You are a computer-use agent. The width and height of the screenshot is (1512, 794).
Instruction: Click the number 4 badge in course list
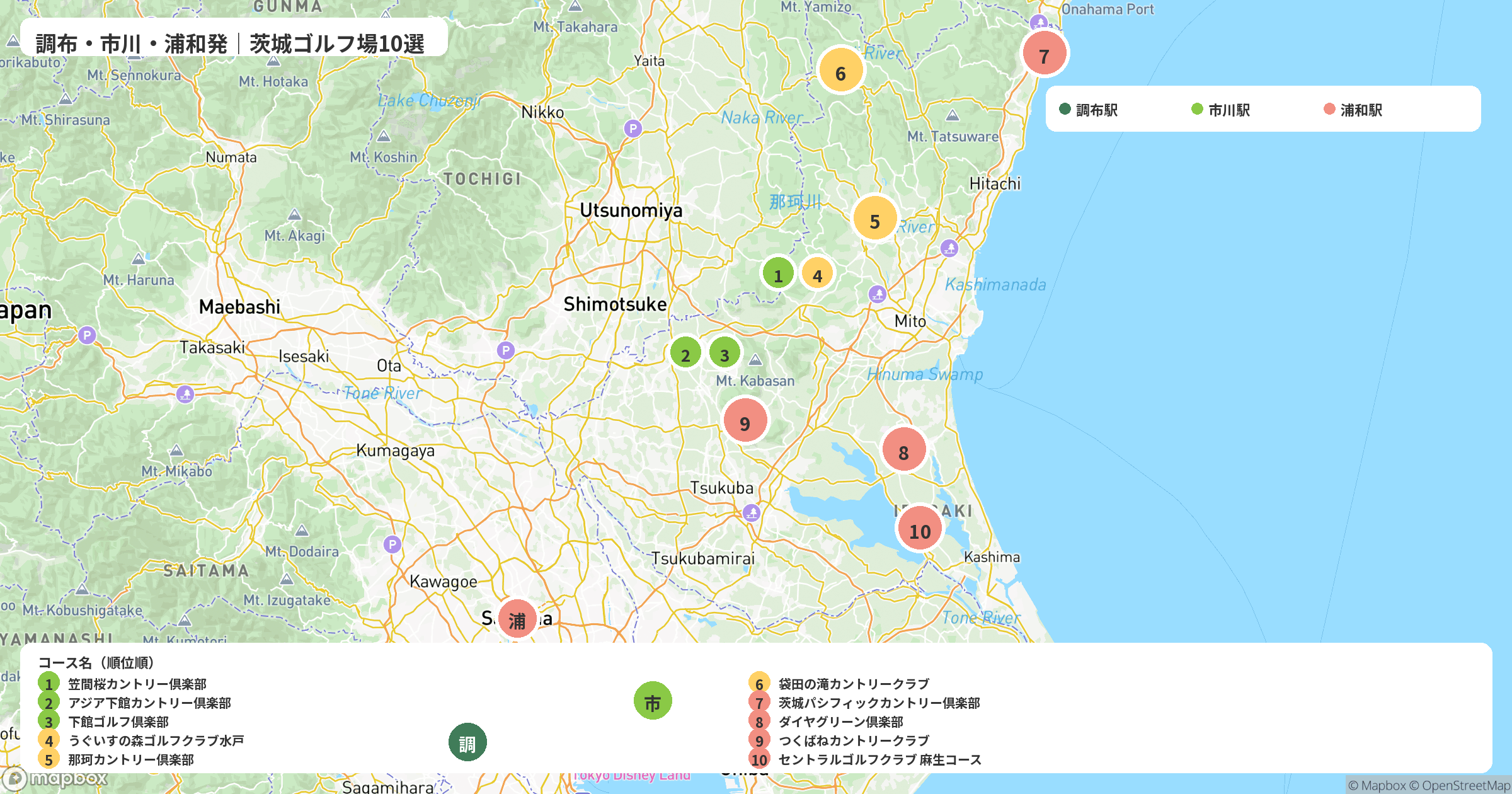tap(49, 740)
